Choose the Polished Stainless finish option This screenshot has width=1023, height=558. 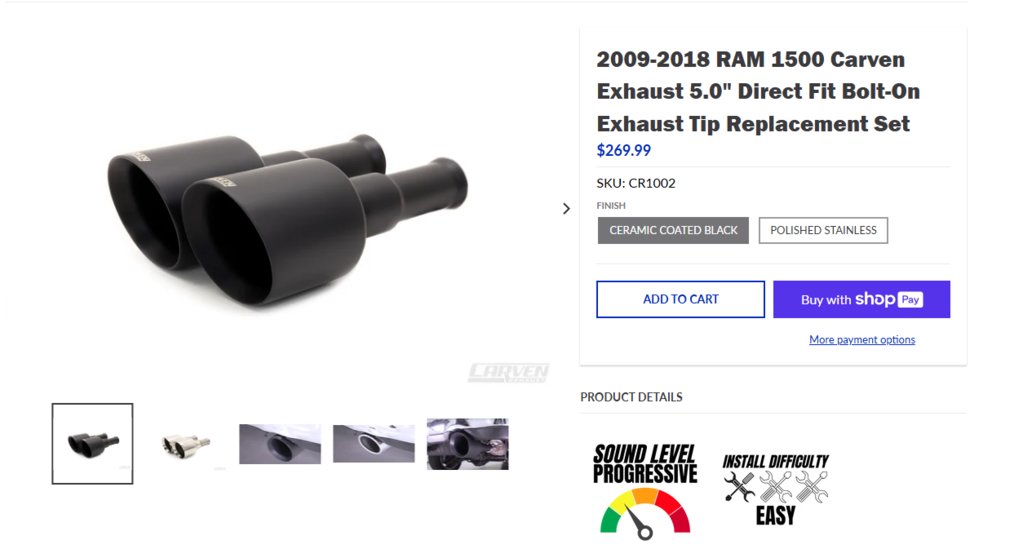(x=823, y=230)
